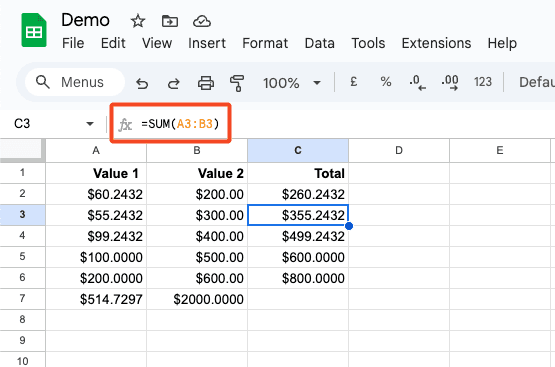Select cell with $499.2432
Viewport: 555px width, 367px height.
coord(298,236)
